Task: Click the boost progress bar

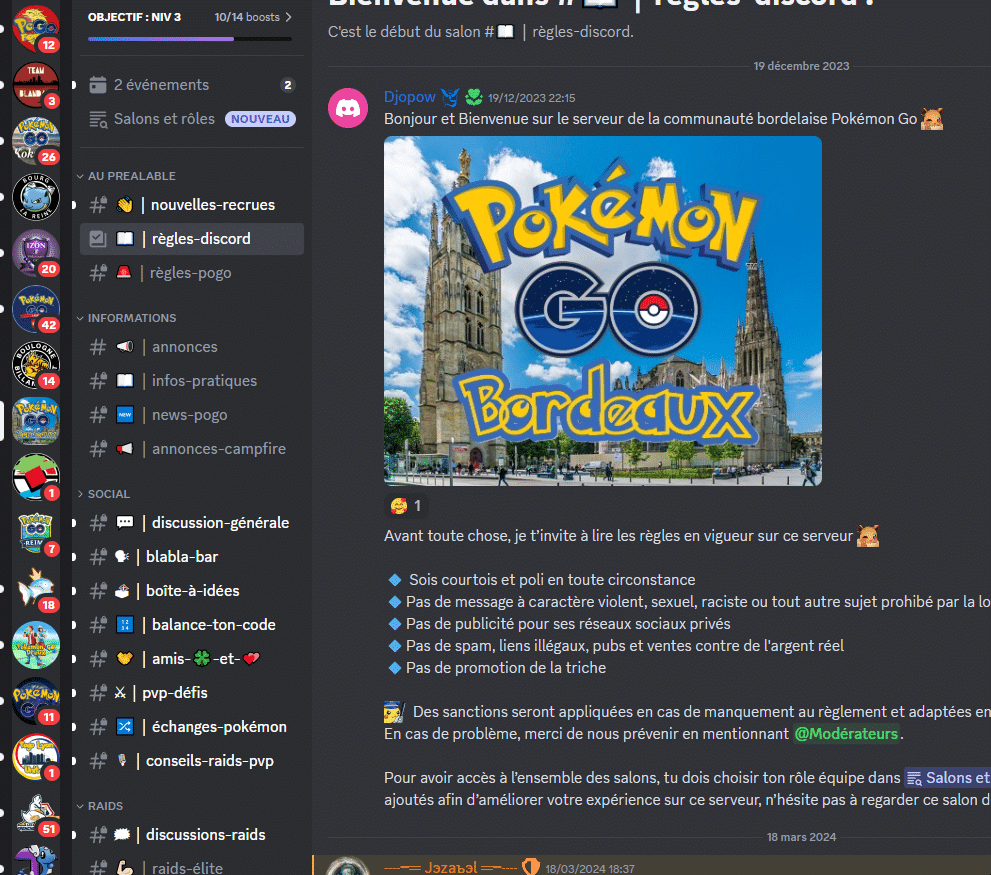Action: [190, 39]
